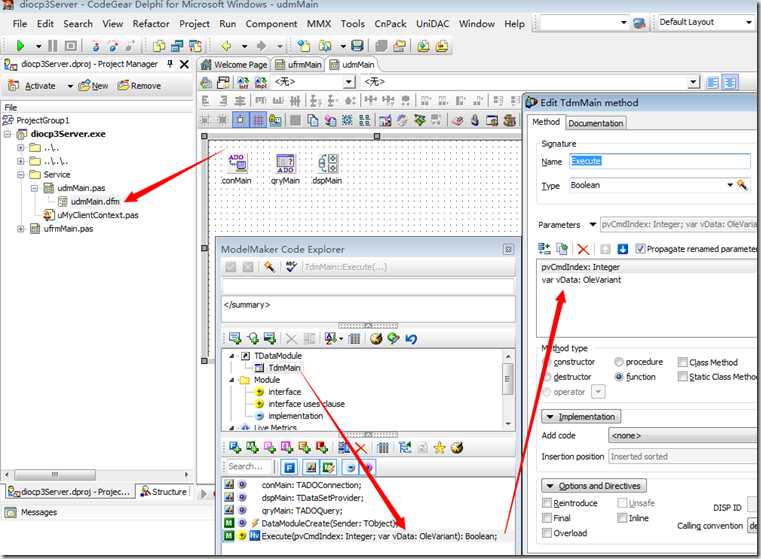Open the Parameters dropdown arrow

click(x=592, y=224)
